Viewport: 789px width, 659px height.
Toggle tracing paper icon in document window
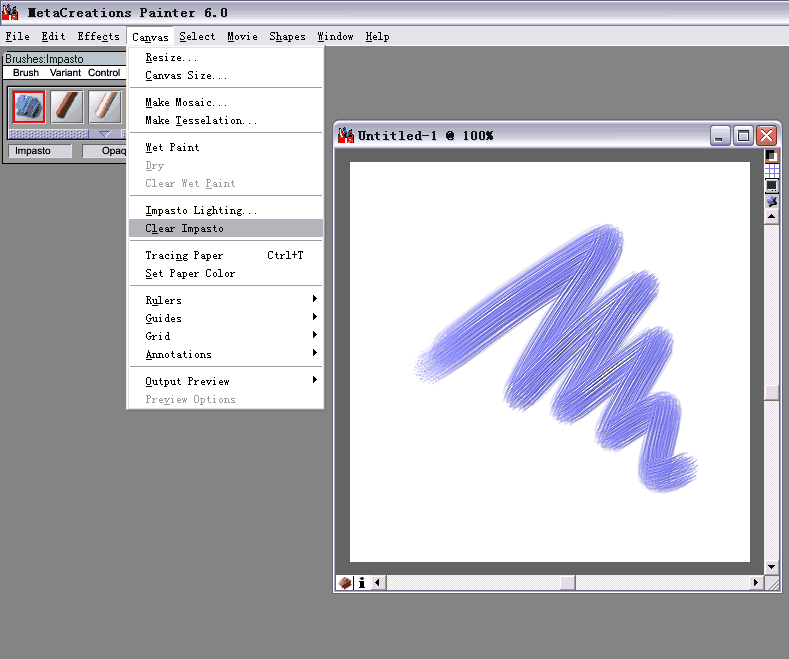(x=771, y=156)
